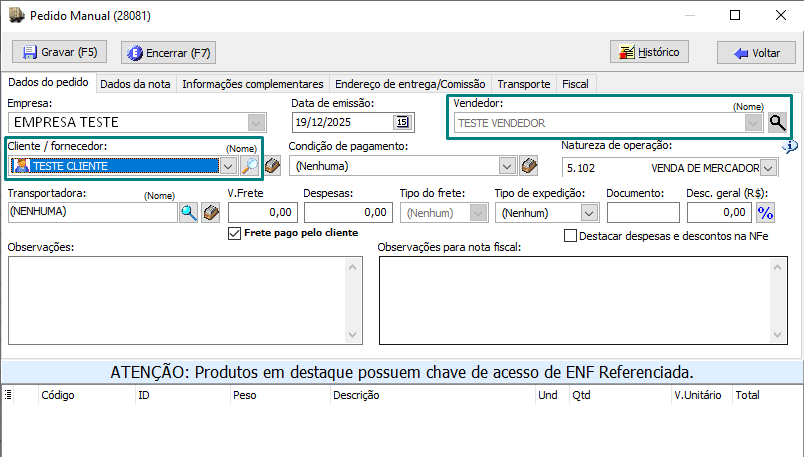This screenshot has height=457, width=804.
Task: Open the Tipo de expedição dropdown
Action: pyautogui.click(x=589, y=212)
